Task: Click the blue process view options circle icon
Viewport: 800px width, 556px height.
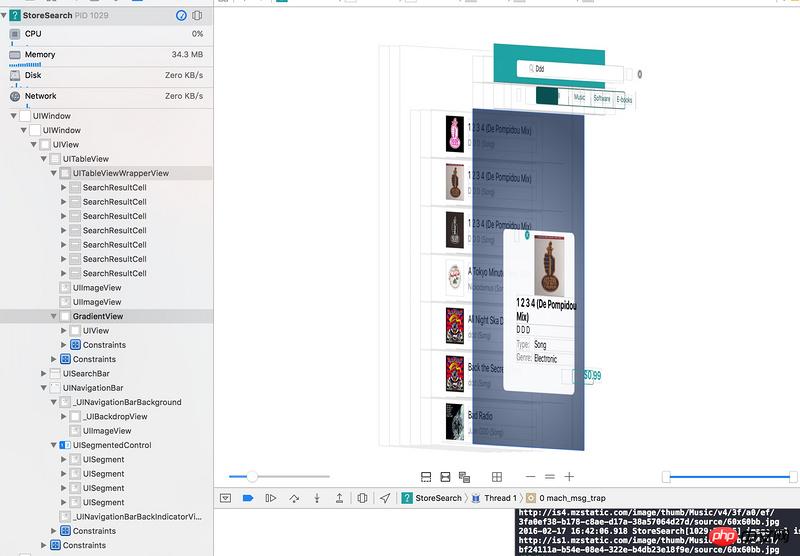Action: (181, 15)
